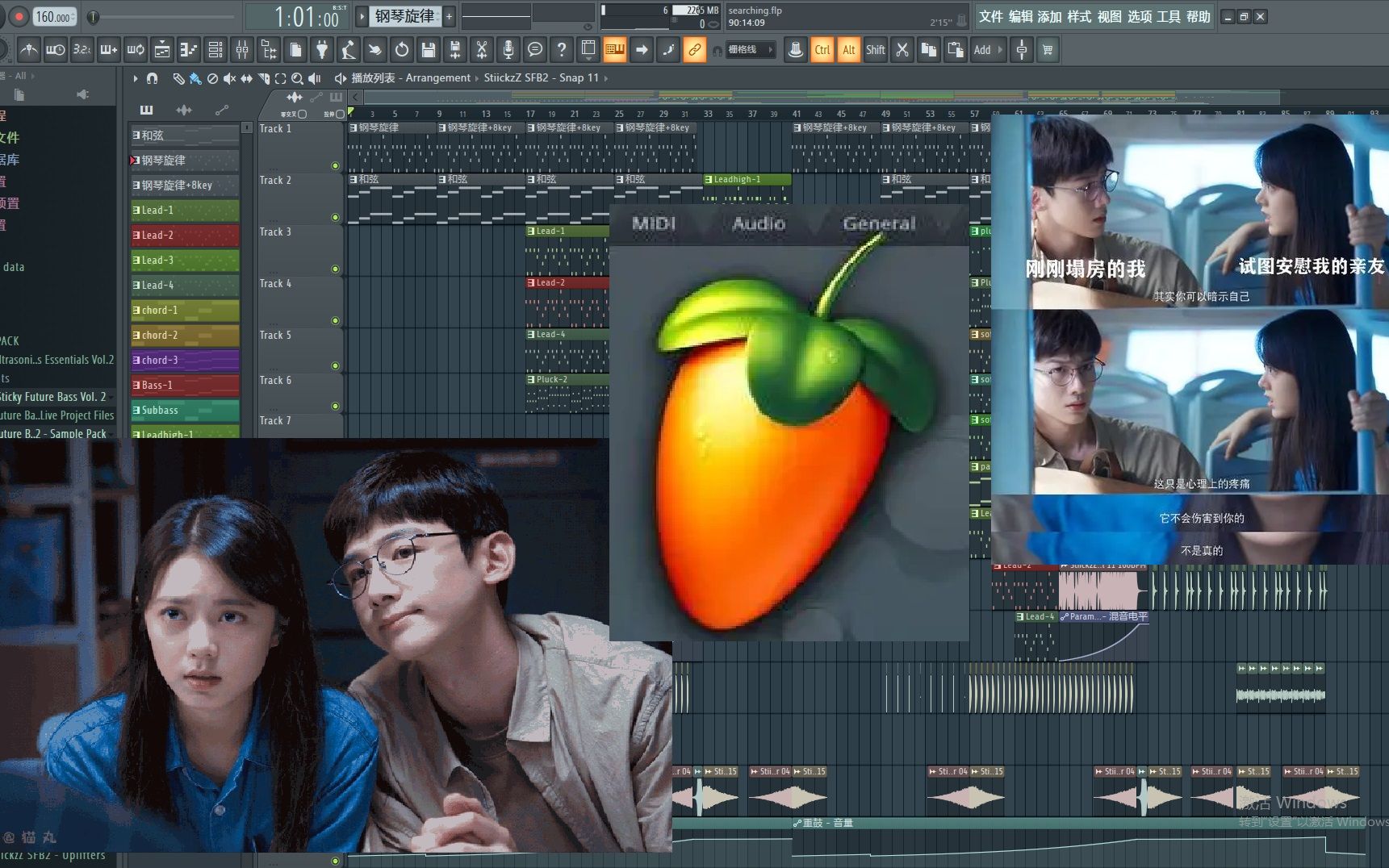Open the 帮助 menu
The image size is (1389, 868).
tap(1199, 16)
